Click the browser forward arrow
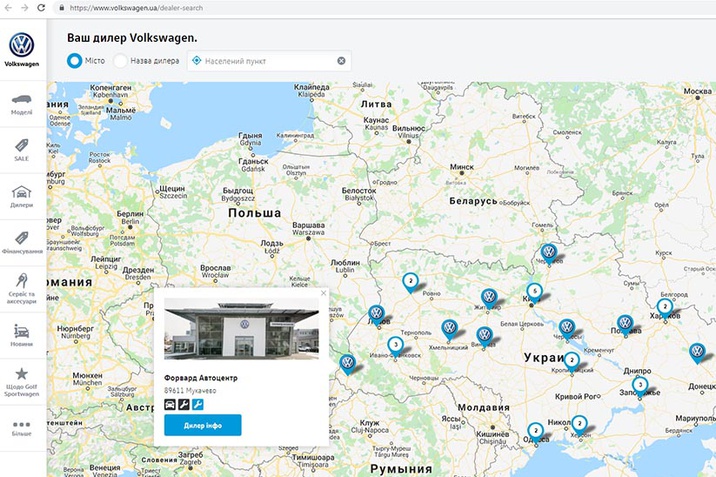Screen dimensions: 716x477 coord(25,8)
